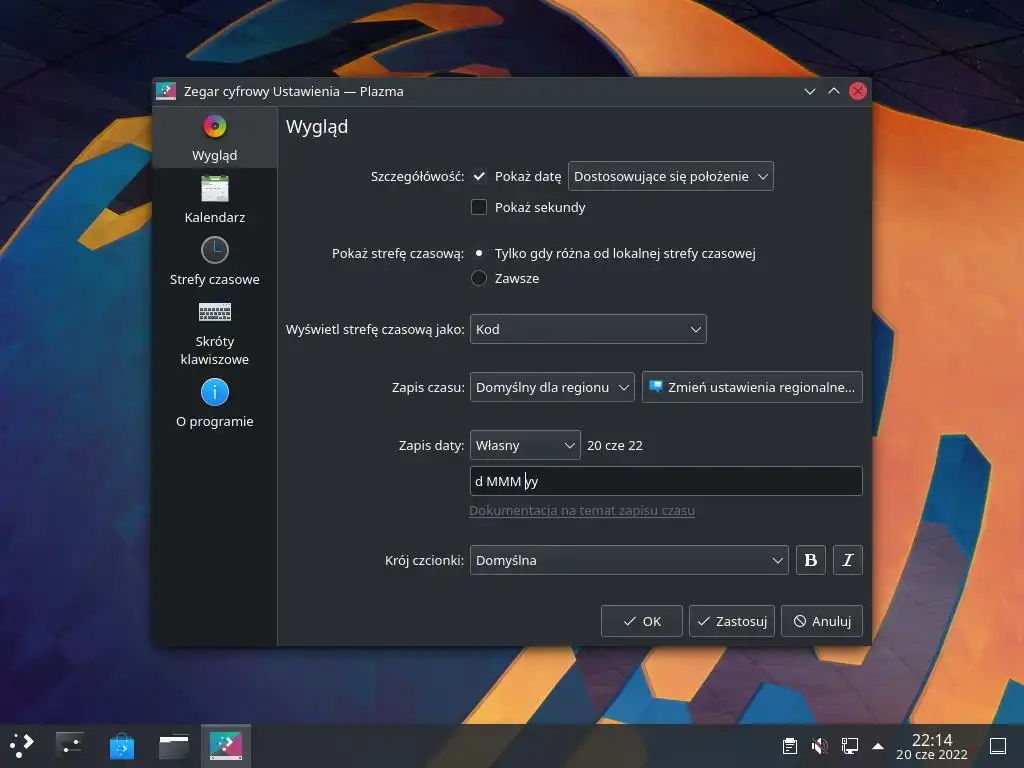Open the network tray icon
Screen dimensions: 1024x768
click(850, 745)
